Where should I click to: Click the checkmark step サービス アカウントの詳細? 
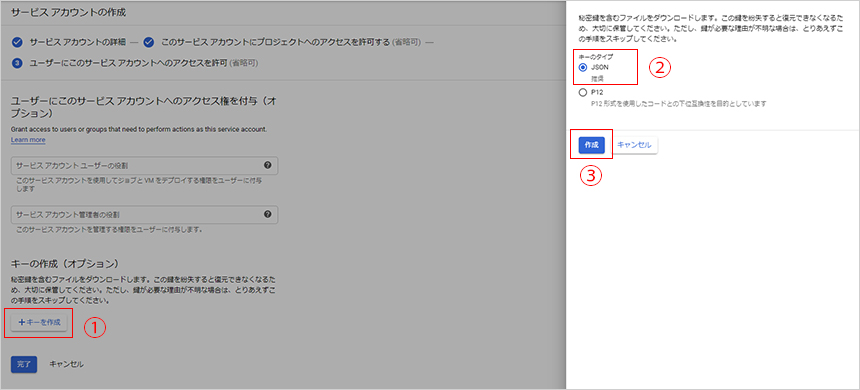click(16, 42)
